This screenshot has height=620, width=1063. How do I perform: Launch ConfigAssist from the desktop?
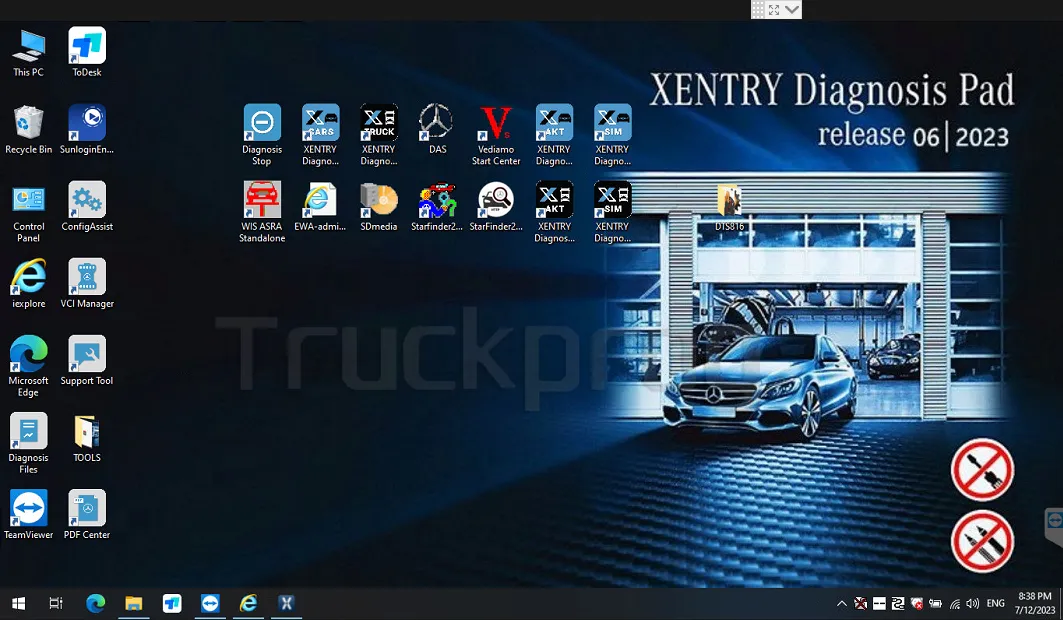pyautogui.click(x=87, y=201)
